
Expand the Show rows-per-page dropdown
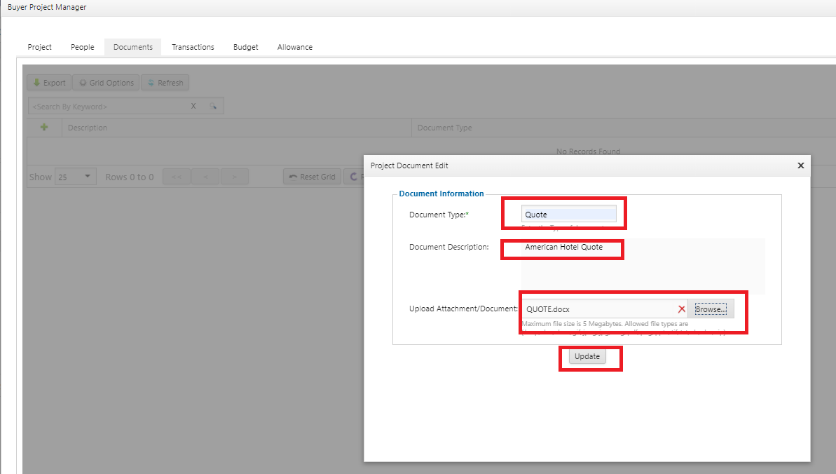[x=75, y=177]
